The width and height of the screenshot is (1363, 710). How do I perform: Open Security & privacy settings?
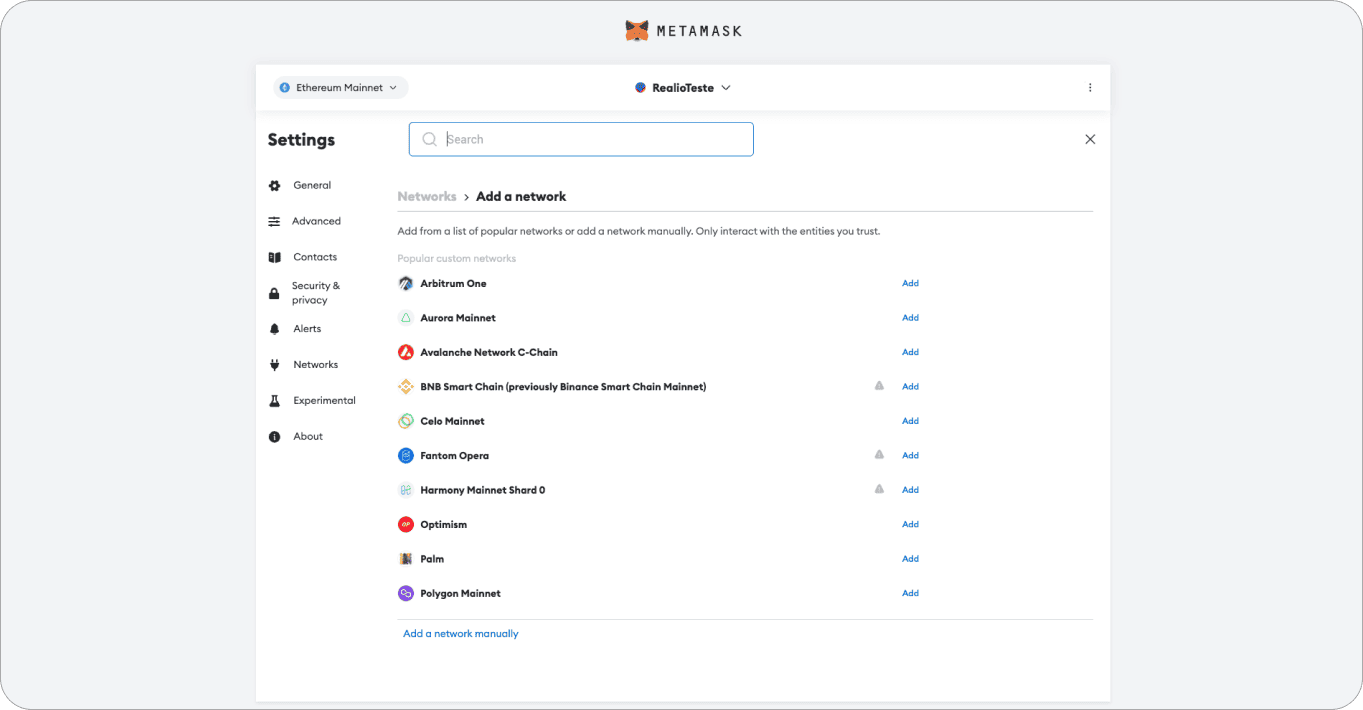tap(316, 293)
